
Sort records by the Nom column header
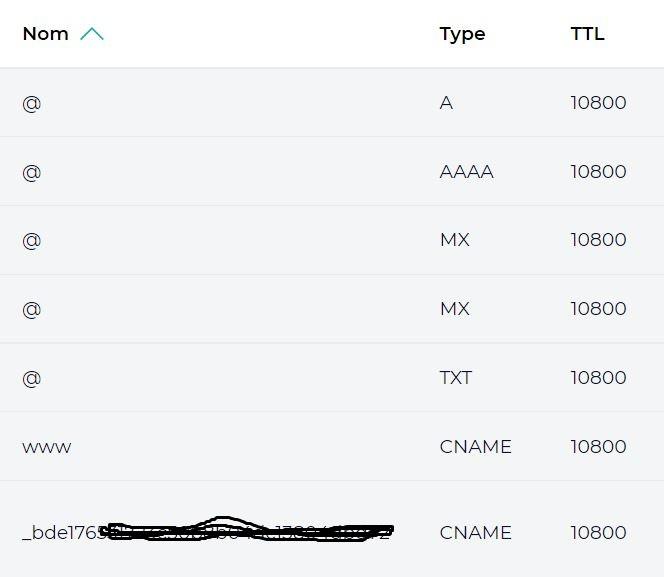pos(46,34)
